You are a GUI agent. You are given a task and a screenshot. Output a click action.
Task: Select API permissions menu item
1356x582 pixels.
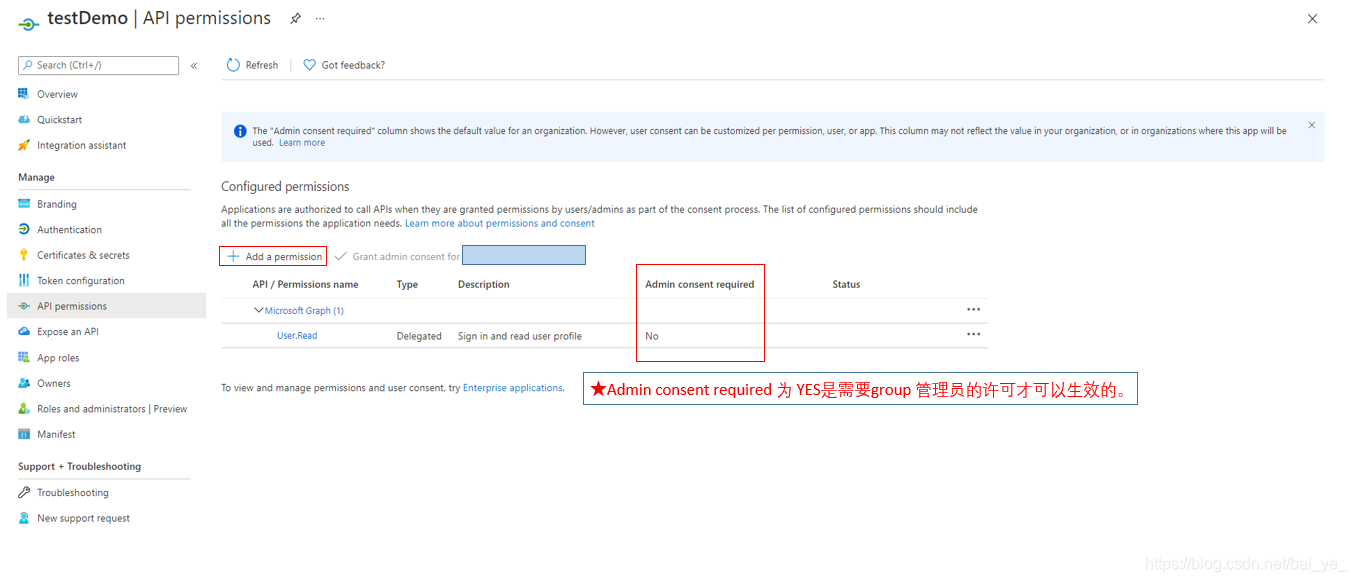pyautogui.click(x=106, y=306)
